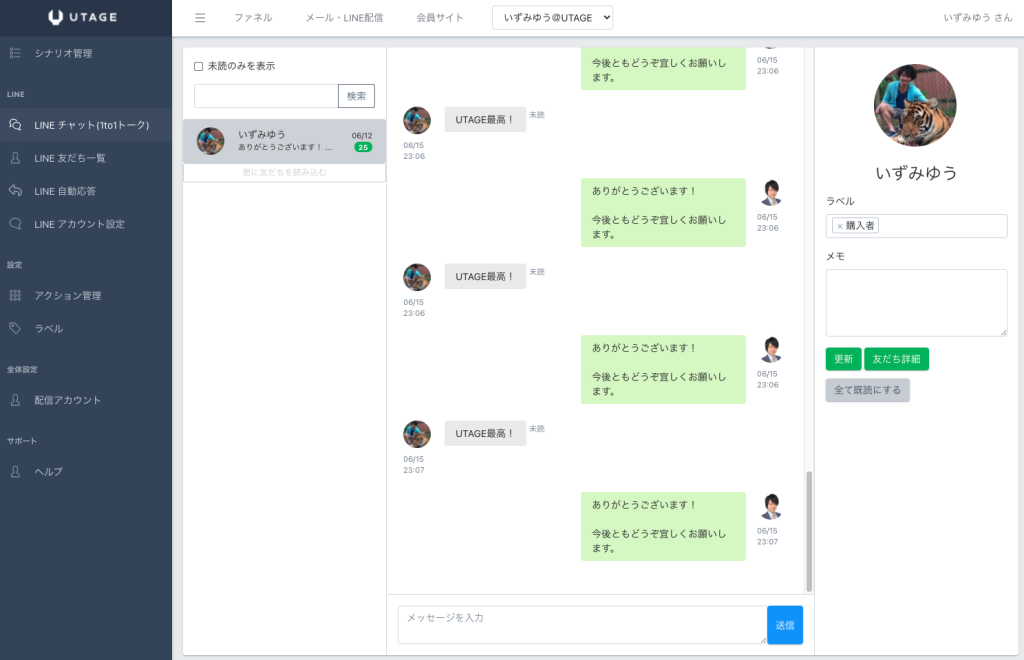Image resolution: width=1024 pixels, height=660 pixels.
Task: Open LINE 友だち一覧 in sidebar
Action: [x=69, y=158]
